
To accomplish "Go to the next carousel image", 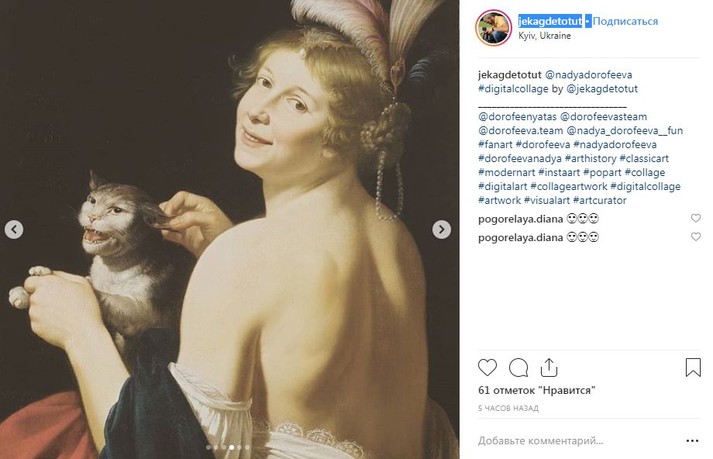I will pos(441,230).
